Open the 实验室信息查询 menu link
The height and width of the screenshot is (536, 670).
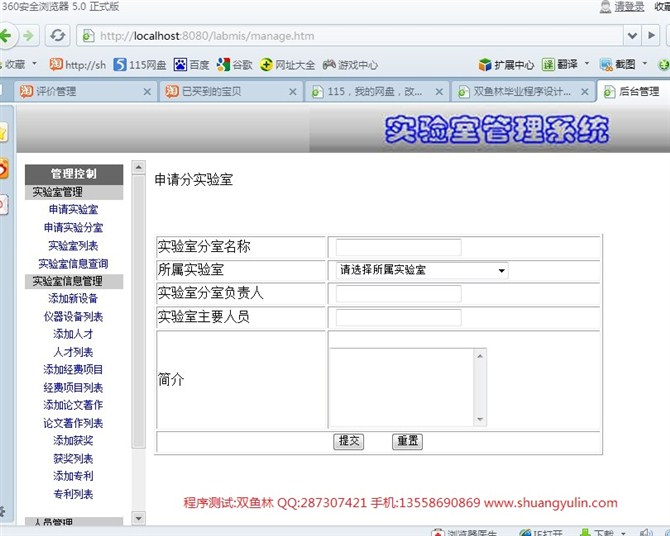pos(73,263)
